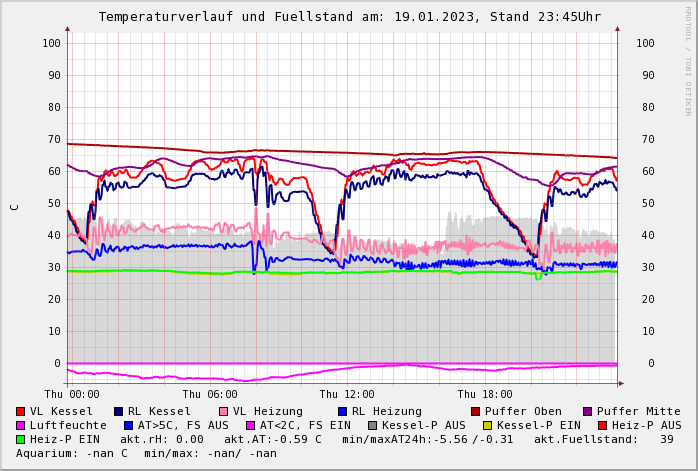Click the Aquarium min/max status line
The width and height of the screenshot is (698, 471).
click(x=146, y=454)
